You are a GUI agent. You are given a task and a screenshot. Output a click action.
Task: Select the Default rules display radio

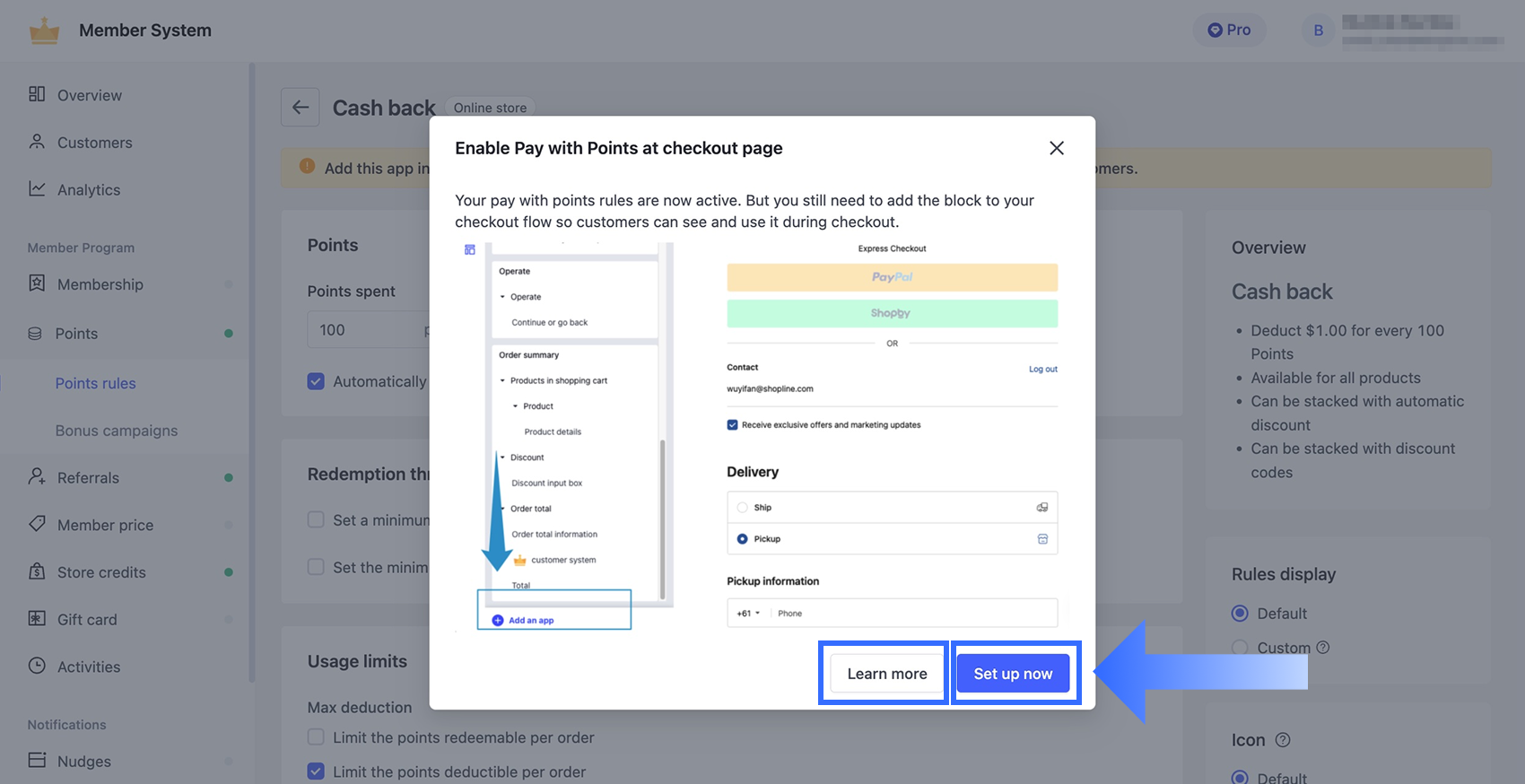[1240, 614]
